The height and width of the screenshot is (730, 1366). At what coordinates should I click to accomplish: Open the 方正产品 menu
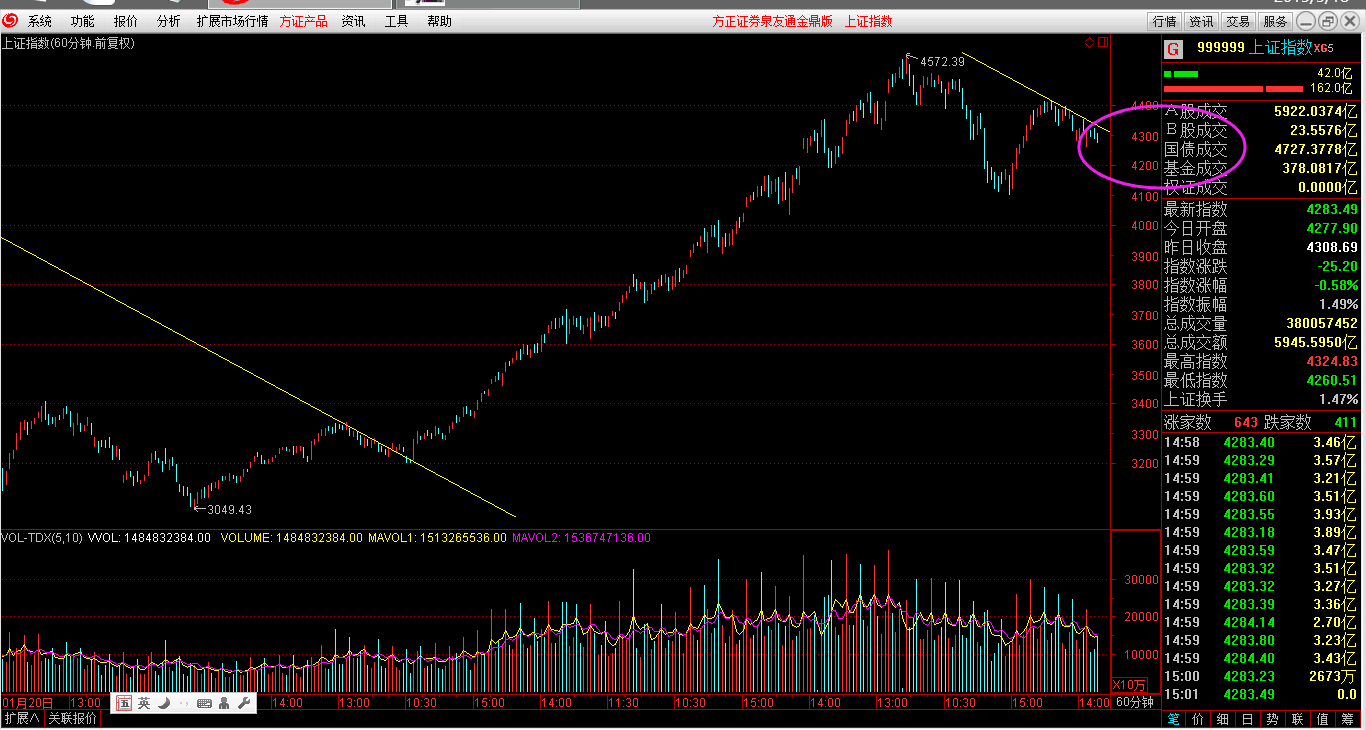point(303,21)
